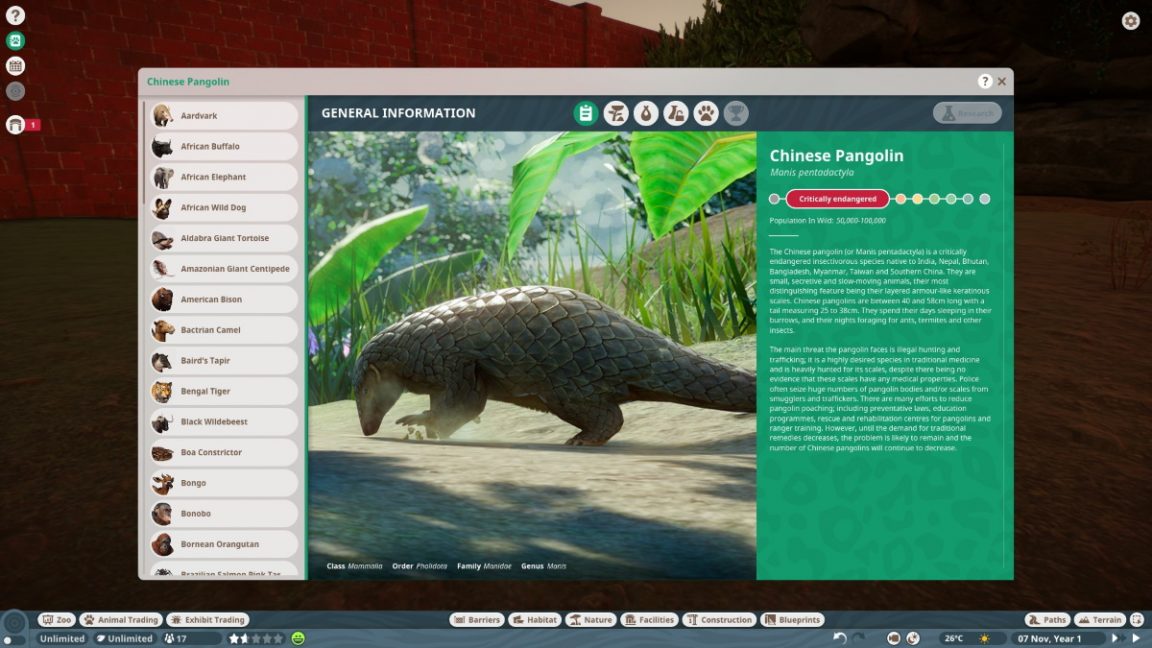The width and height of the screenshot is (1152, 648).
Task: Open the Nature build menu
Action: coord(591,620)
